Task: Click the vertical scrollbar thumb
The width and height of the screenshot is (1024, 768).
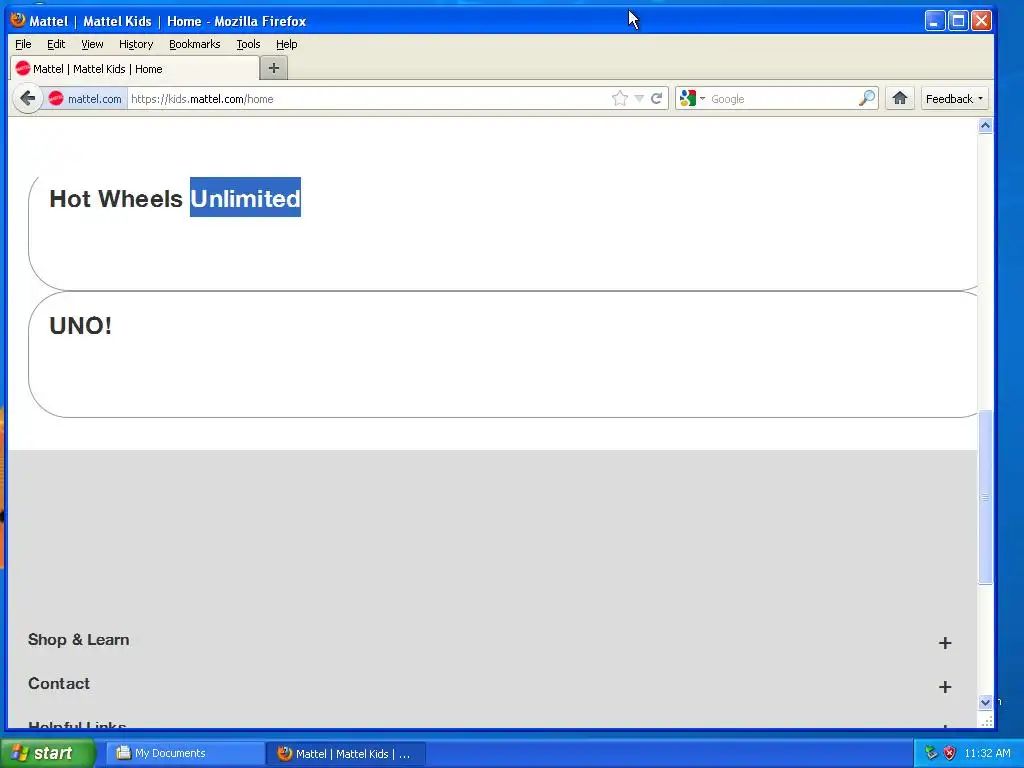Action: pyautogui.click(x=985, y=496)
